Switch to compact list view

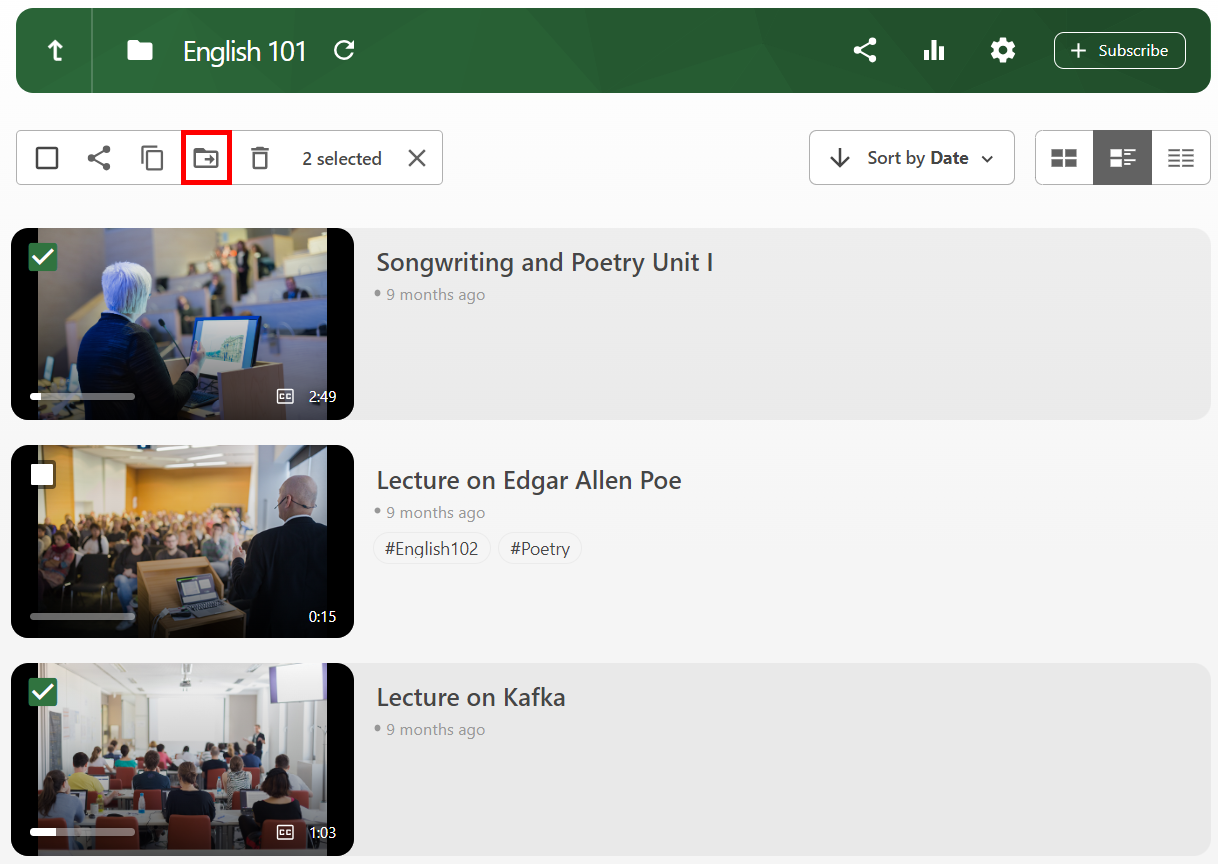(1181, 158)
